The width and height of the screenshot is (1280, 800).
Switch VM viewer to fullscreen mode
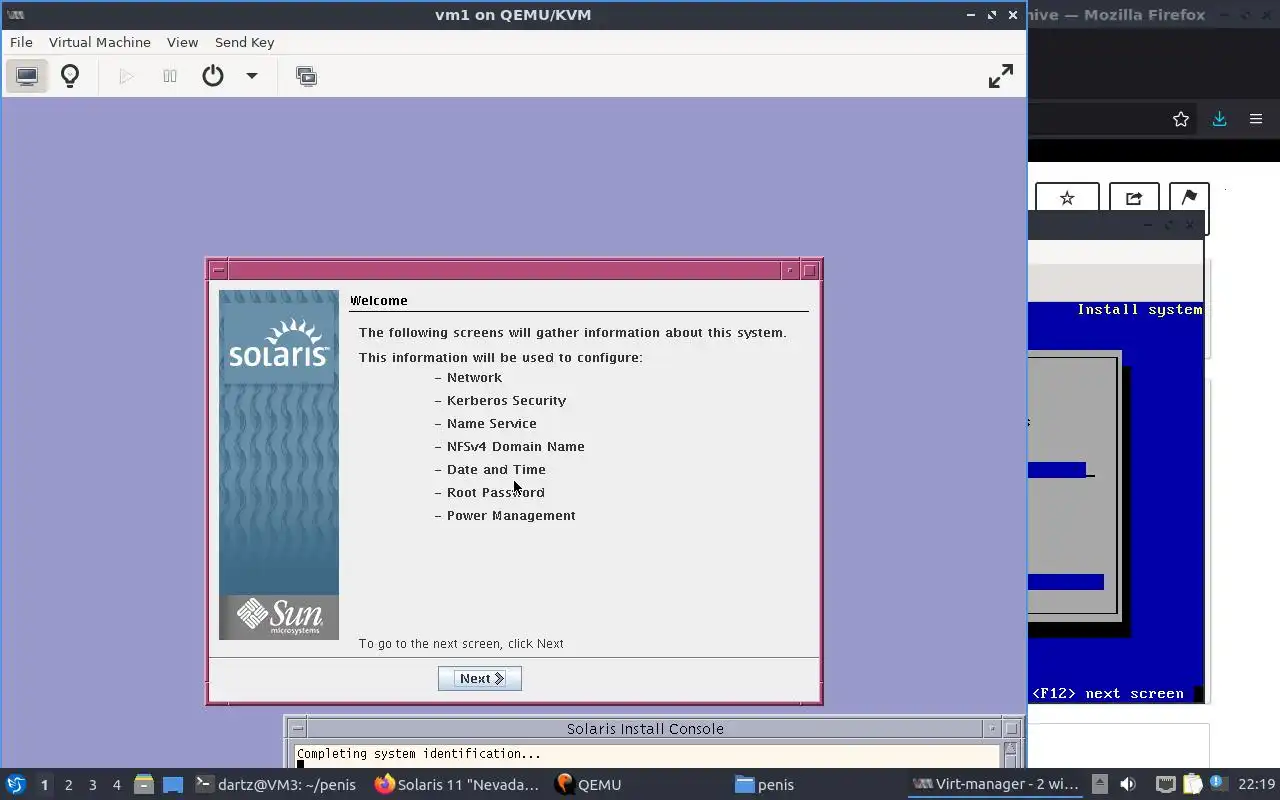tap(1001, 76)
